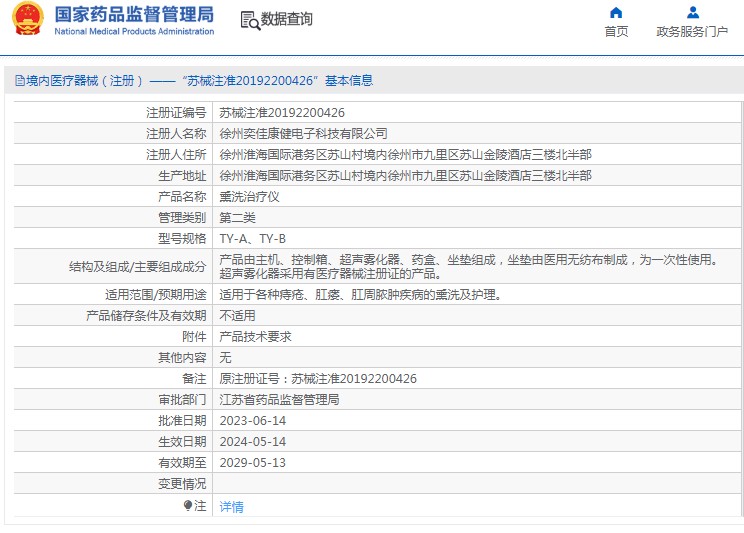Select model spec TY-A、TY-B
Image resolution: width=744 pixels, height=533 pixels.
point(252,238)
